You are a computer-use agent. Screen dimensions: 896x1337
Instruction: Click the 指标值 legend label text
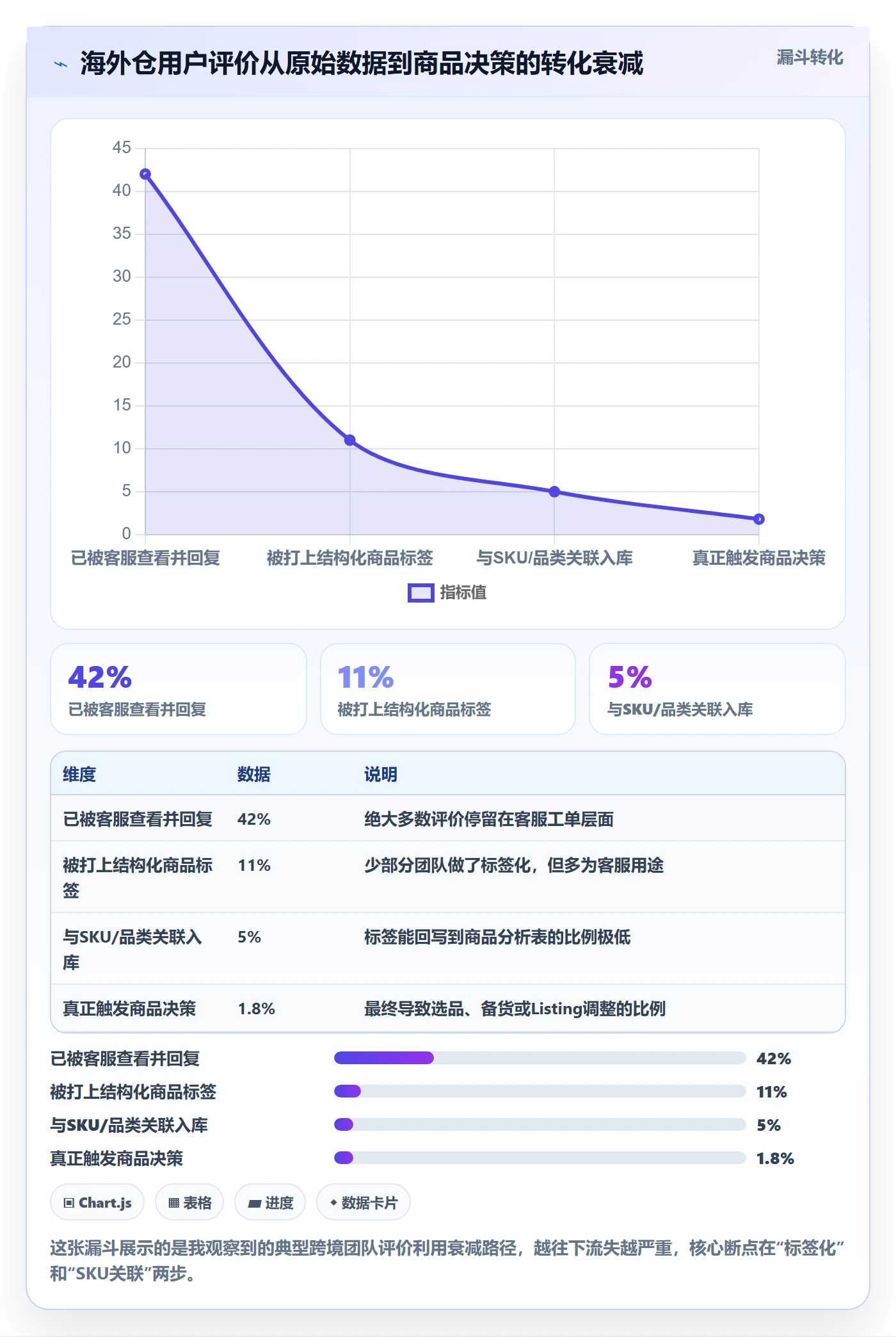pos(463,593)
